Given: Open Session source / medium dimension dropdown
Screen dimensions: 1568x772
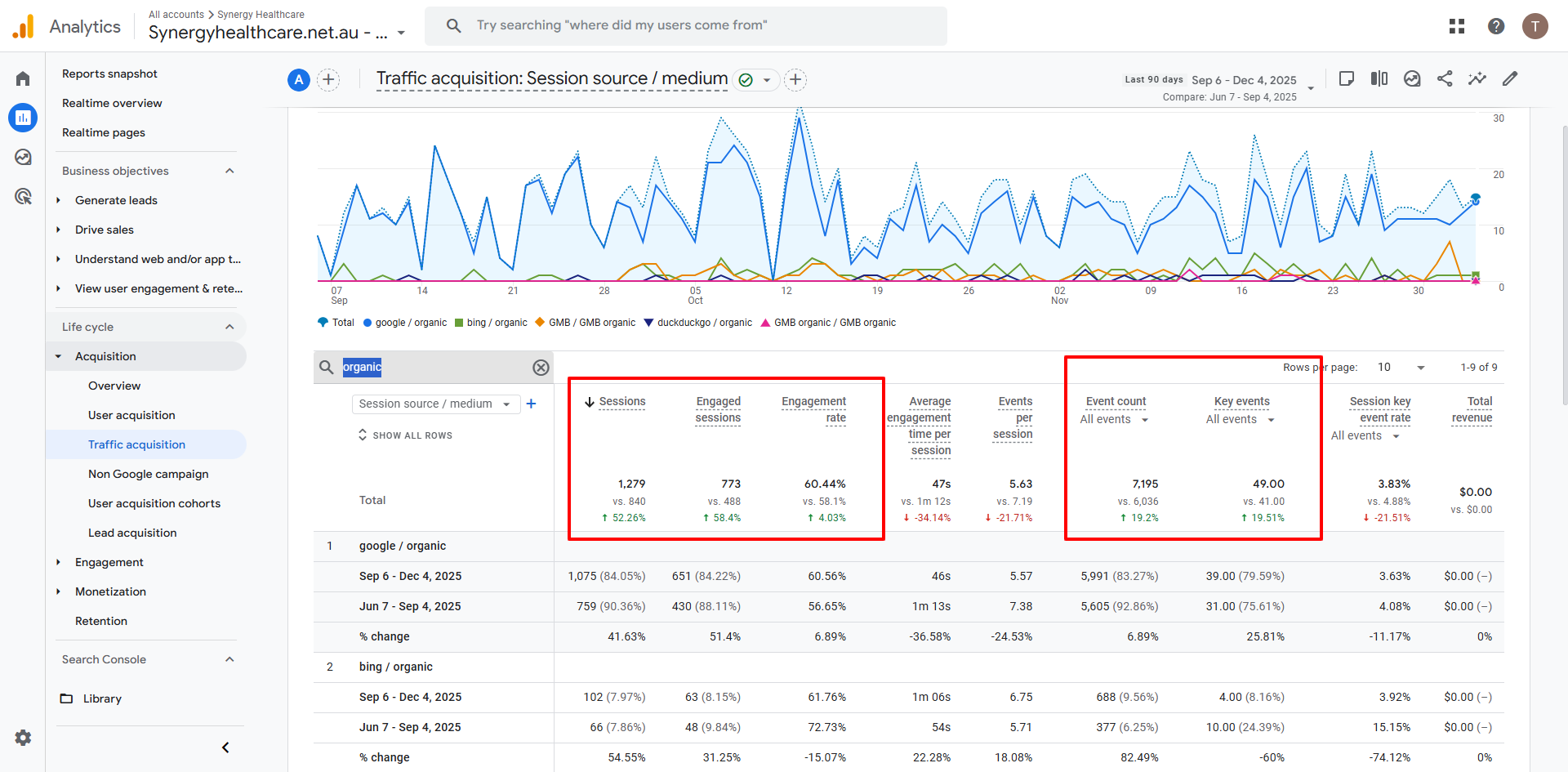Looking at the screenshot, I should point(436,404).
